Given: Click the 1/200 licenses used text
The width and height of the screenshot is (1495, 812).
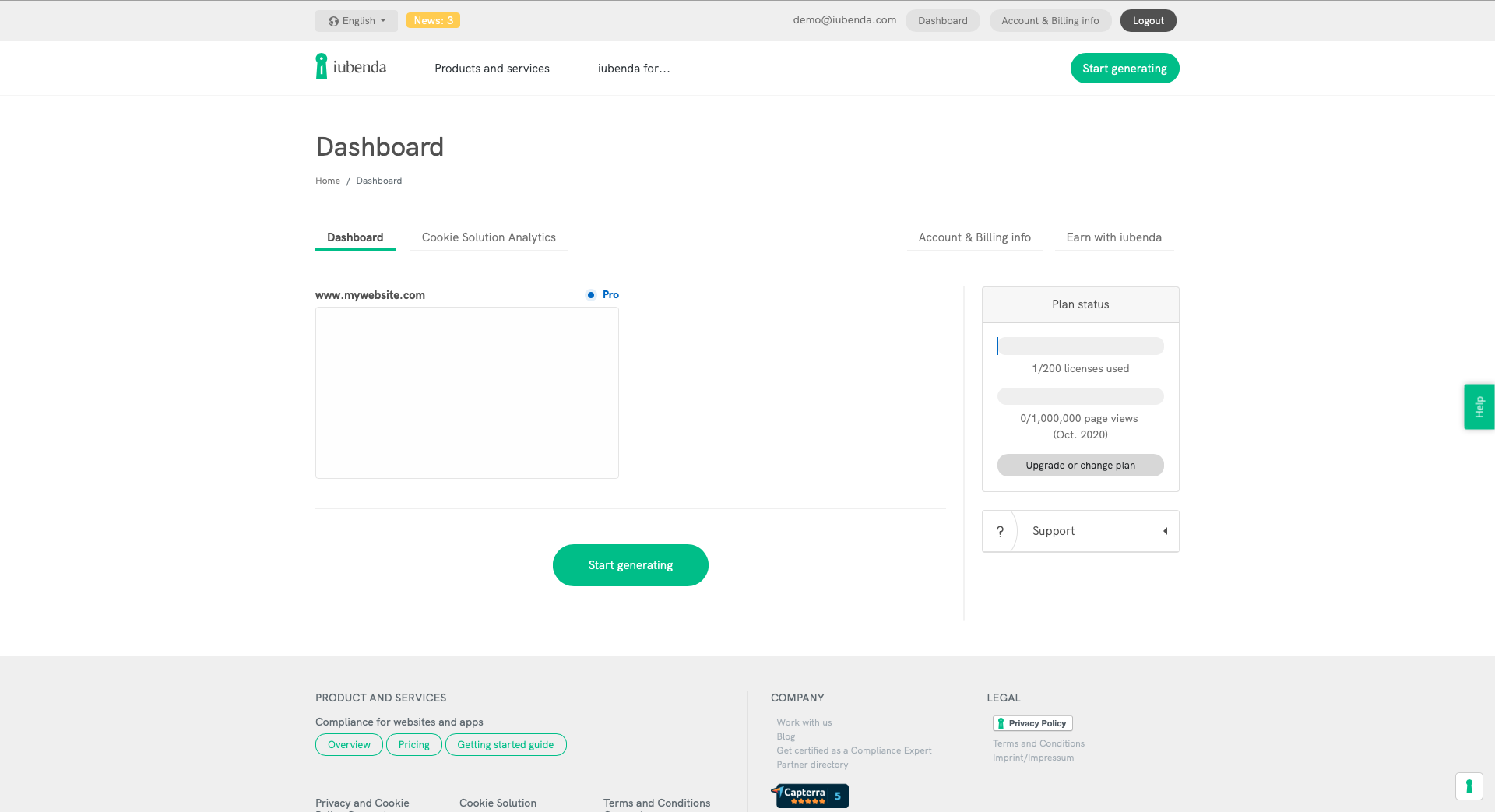Looking at the screenshot, I should pyautogui.click(x=1081, y=369).
